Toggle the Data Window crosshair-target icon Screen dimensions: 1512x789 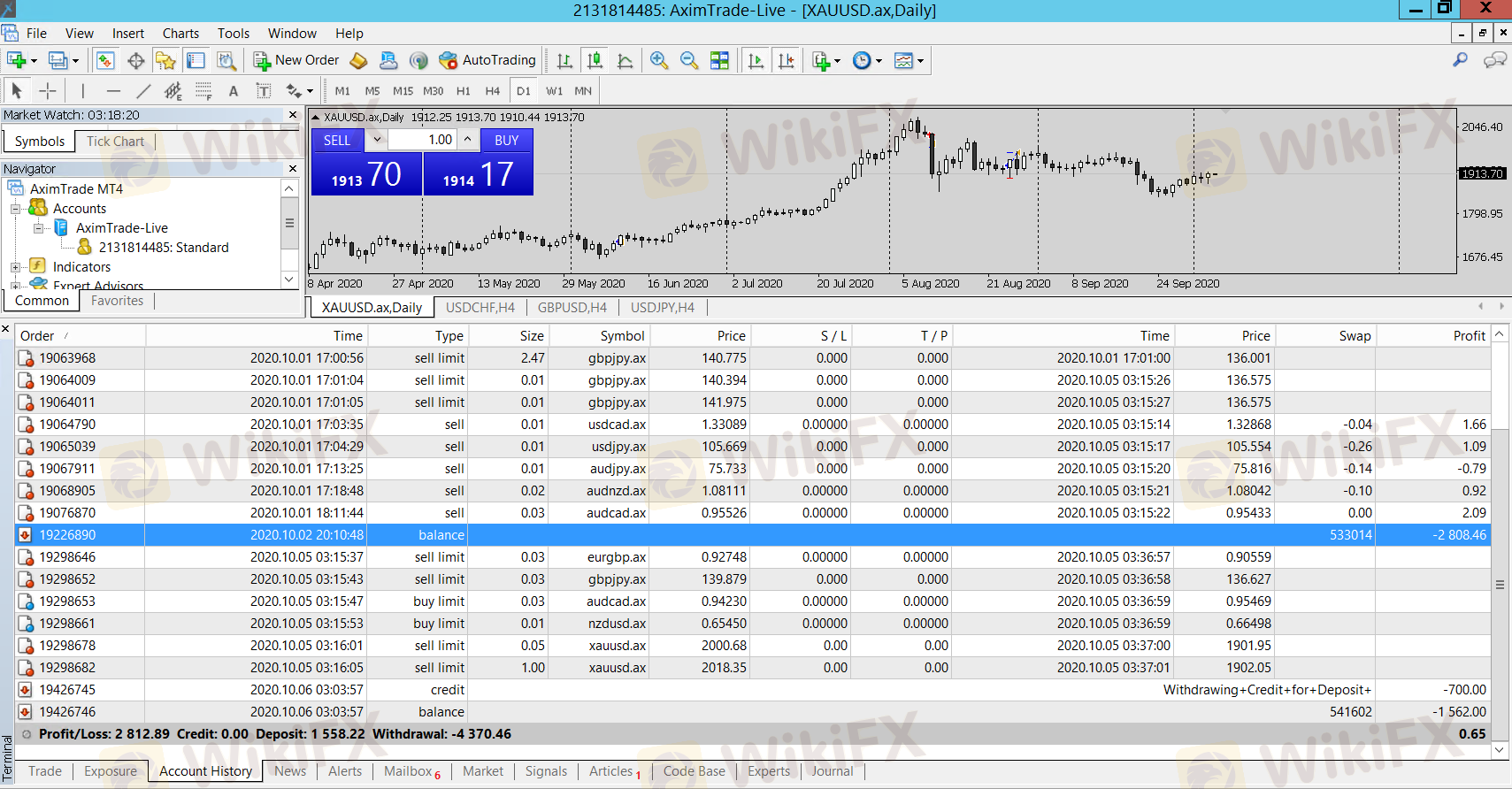135,60
